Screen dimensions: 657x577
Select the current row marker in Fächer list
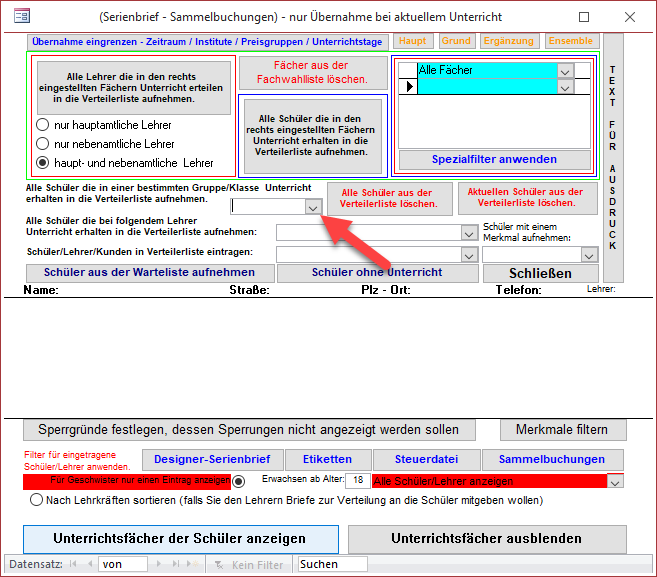click(407, 87)
